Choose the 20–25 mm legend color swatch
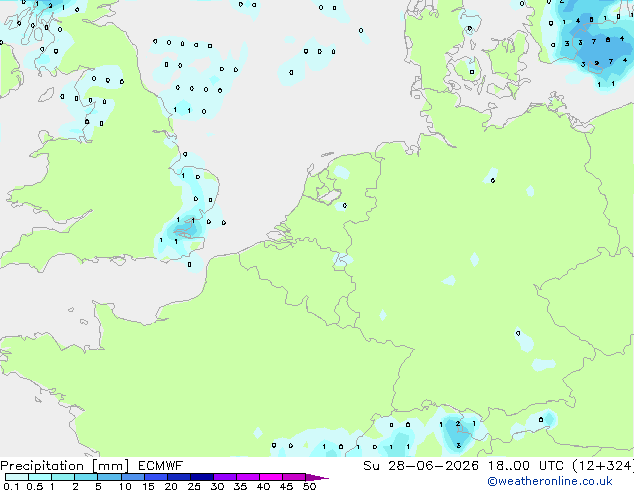Viewport: 634px width, 490px height. (x=178, y=477)
